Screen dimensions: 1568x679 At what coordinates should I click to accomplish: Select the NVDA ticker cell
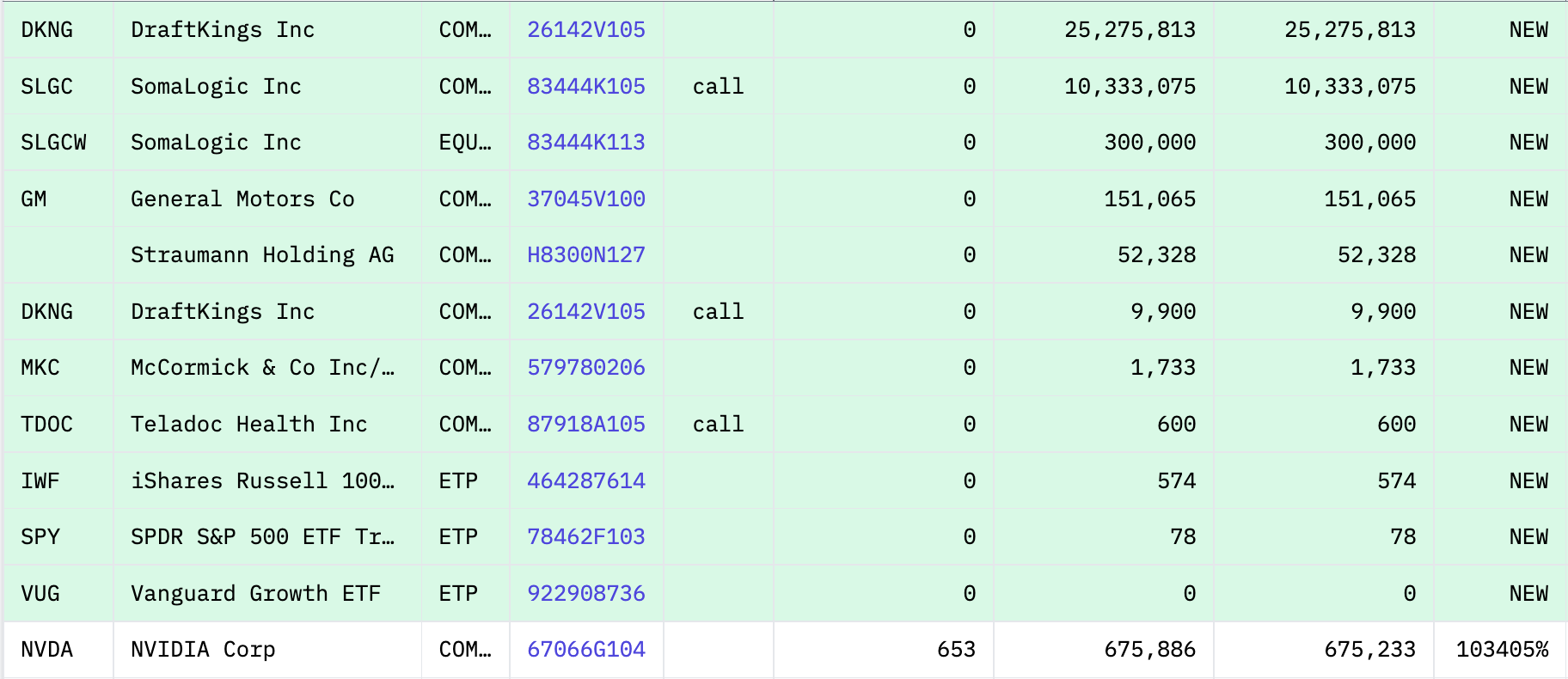[47, 650]
